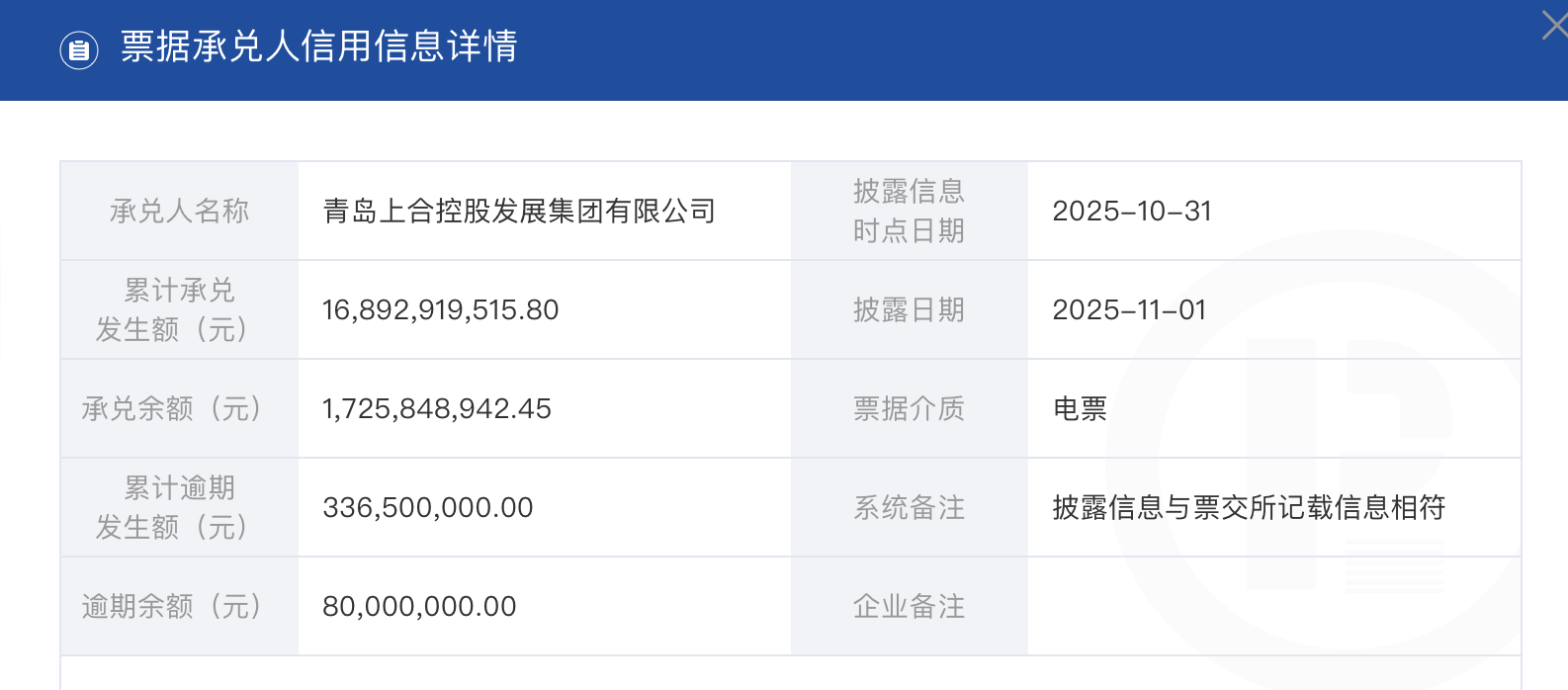This screenshot has width=1568, height=690.
Task: Click the 票据承兑人信用信息详情 title text
Action: (318, 46)
